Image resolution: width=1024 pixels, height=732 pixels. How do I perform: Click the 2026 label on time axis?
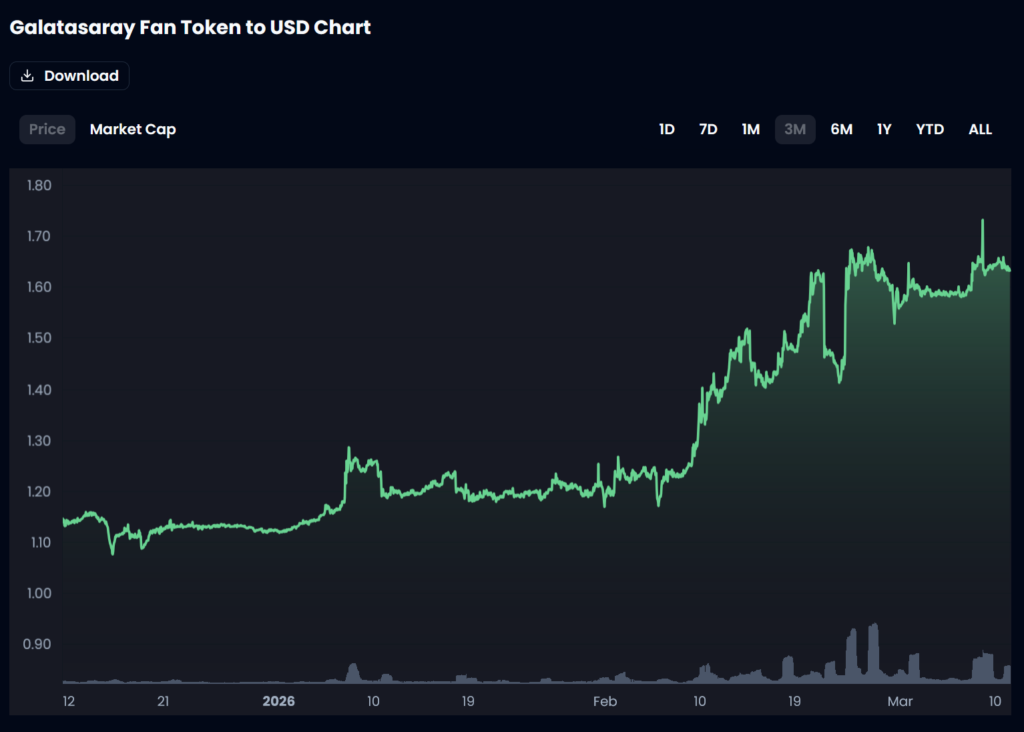point(279,701)
